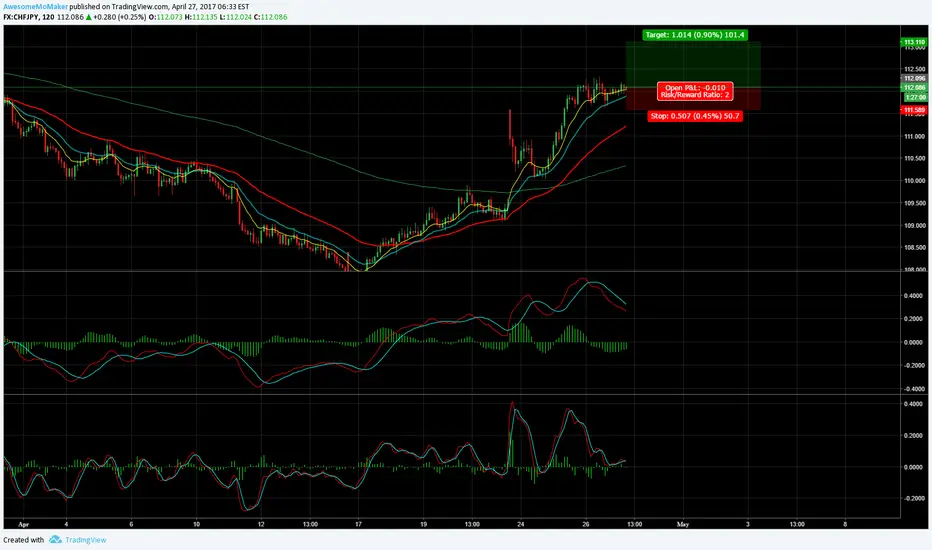Click the 17 date label on time axis

pyautogui.click(x=358, y=524)
